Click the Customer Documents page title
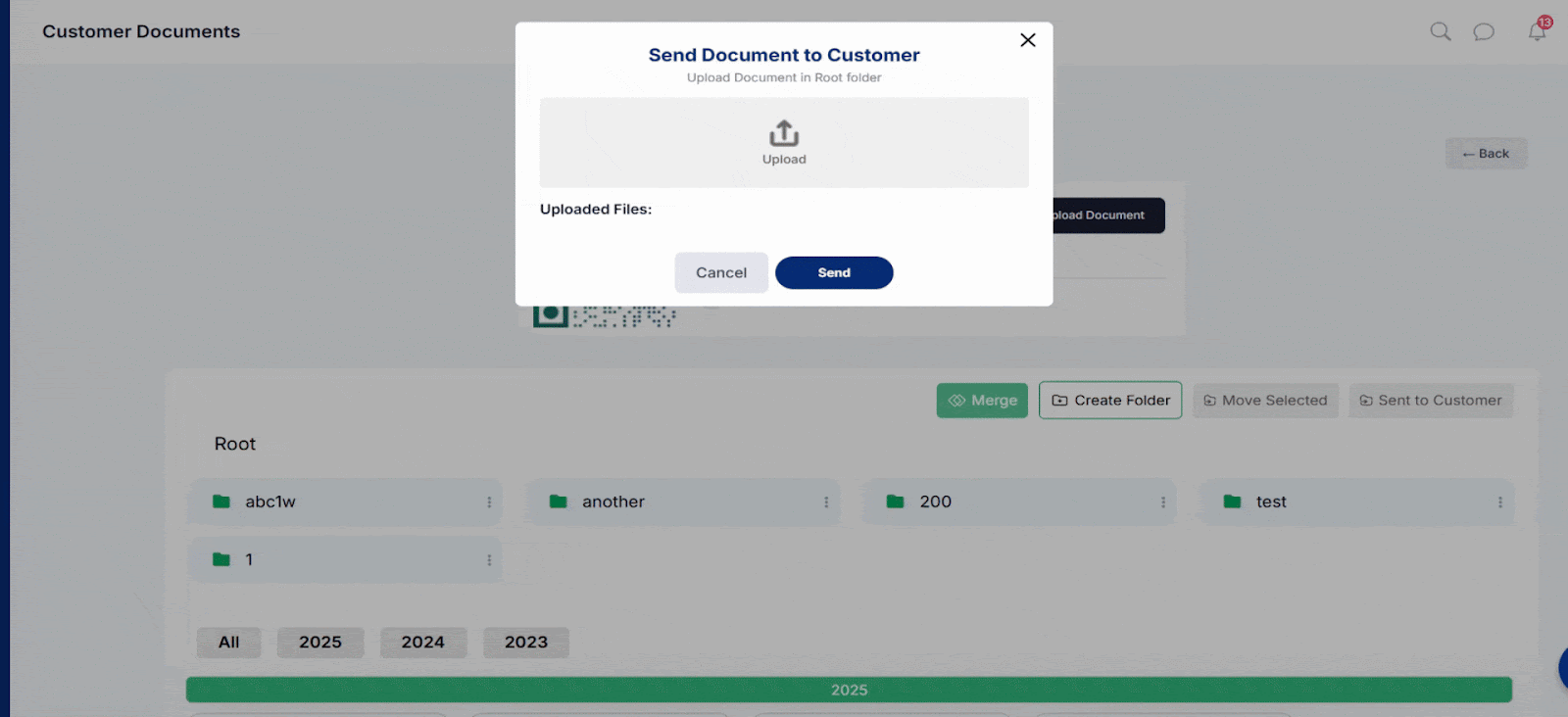The height and width of the screenshot is (717, 1568). pos(141,31)
